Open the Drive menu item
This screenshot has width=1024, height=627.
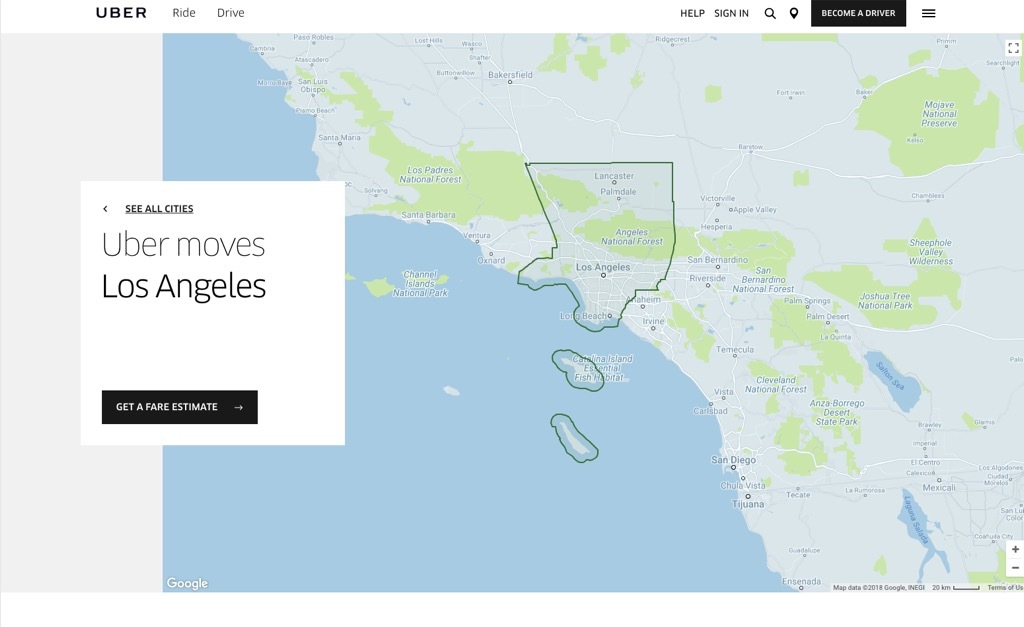[230, 13]
